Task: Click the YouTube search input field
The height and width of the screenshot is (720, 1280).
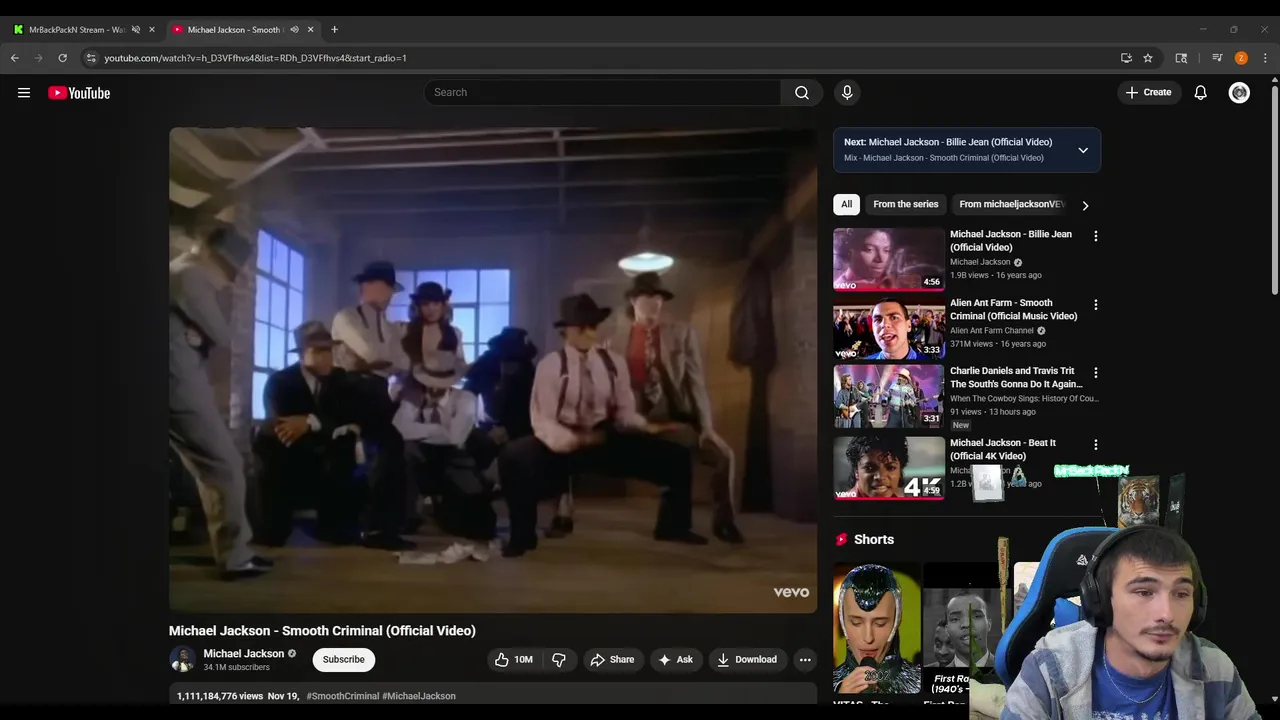Action: click(602, 92)
